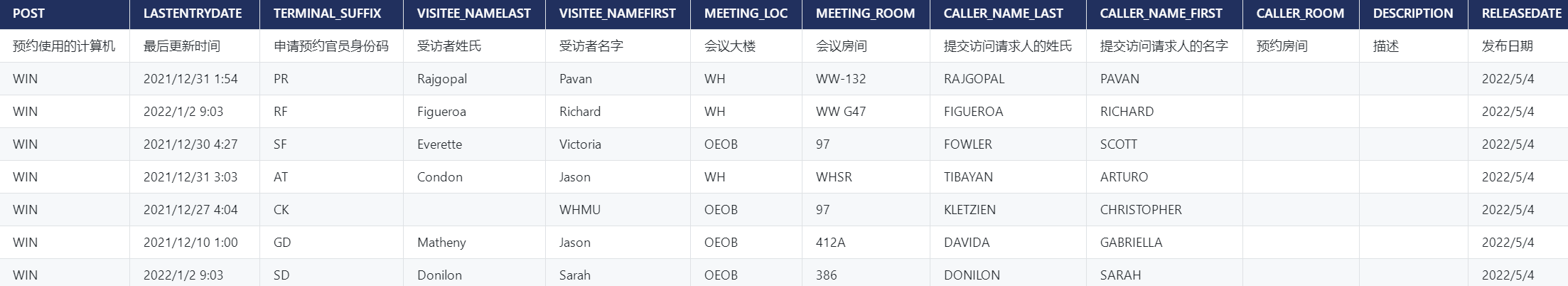Select the Everette last name cell

coord(439,144)
